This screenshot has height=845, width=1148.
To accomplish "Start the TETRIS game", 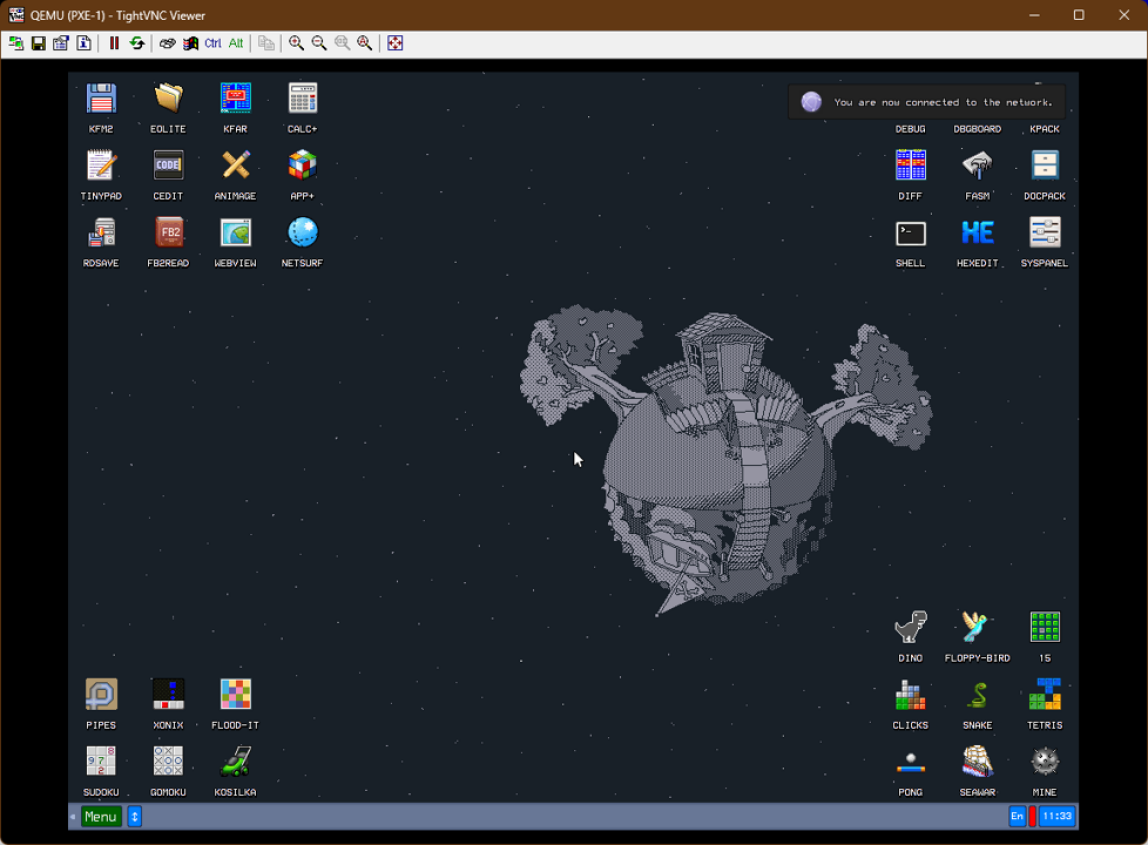I will pos(1044,695).
